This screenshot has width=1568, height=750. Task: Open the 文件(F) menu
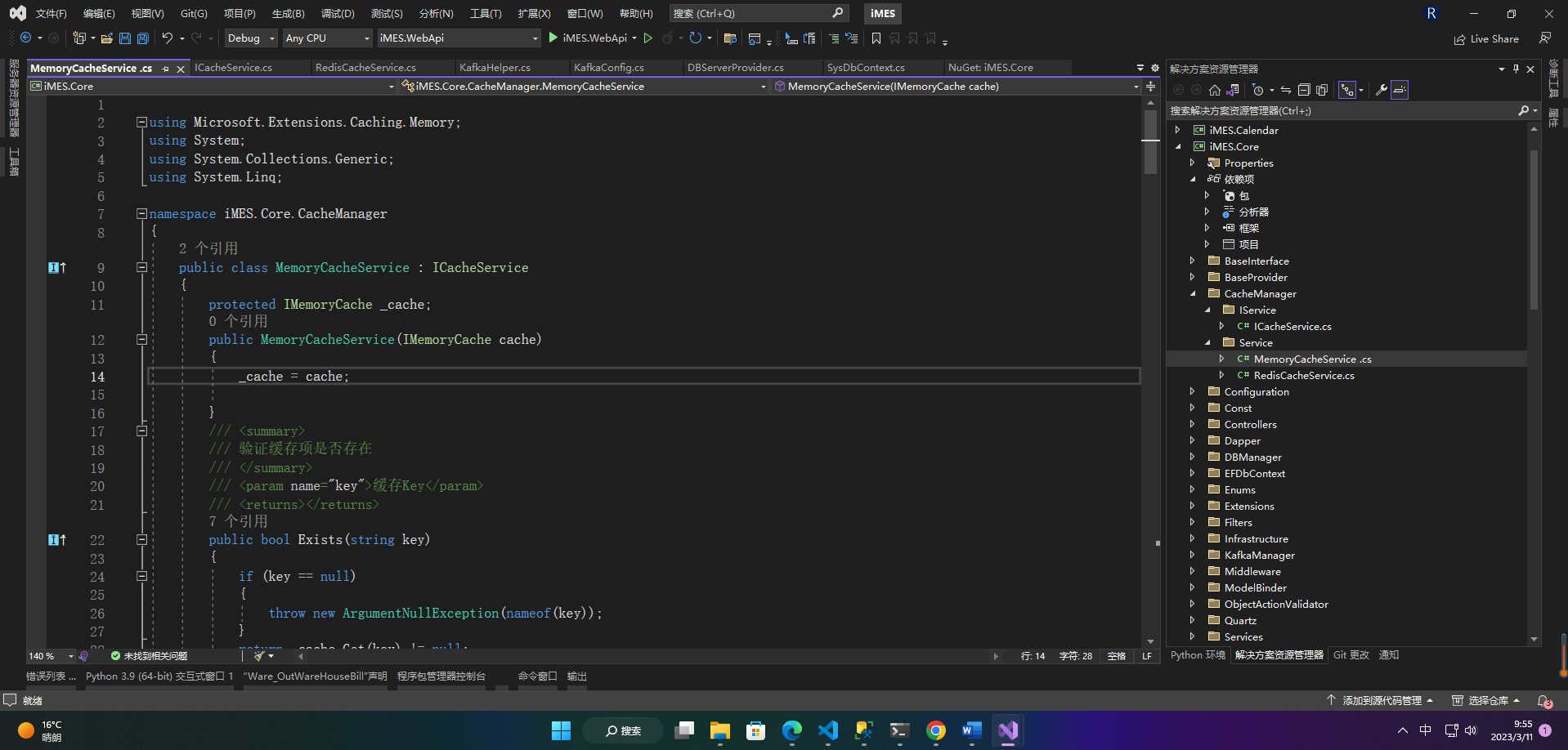(51, 14)
